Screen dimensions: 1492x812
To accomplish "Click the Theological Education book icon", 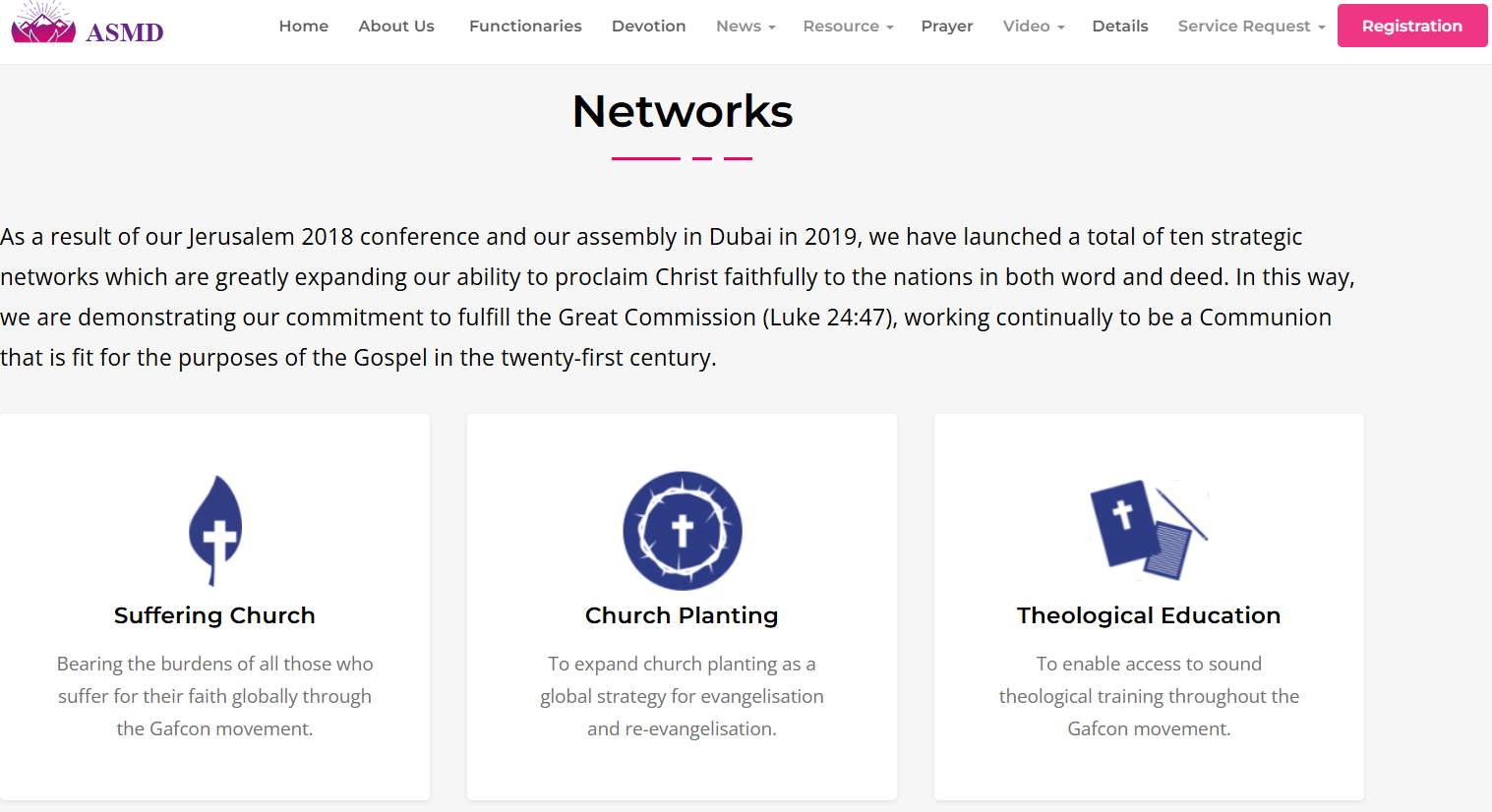I will click(x=1148, y=531).
